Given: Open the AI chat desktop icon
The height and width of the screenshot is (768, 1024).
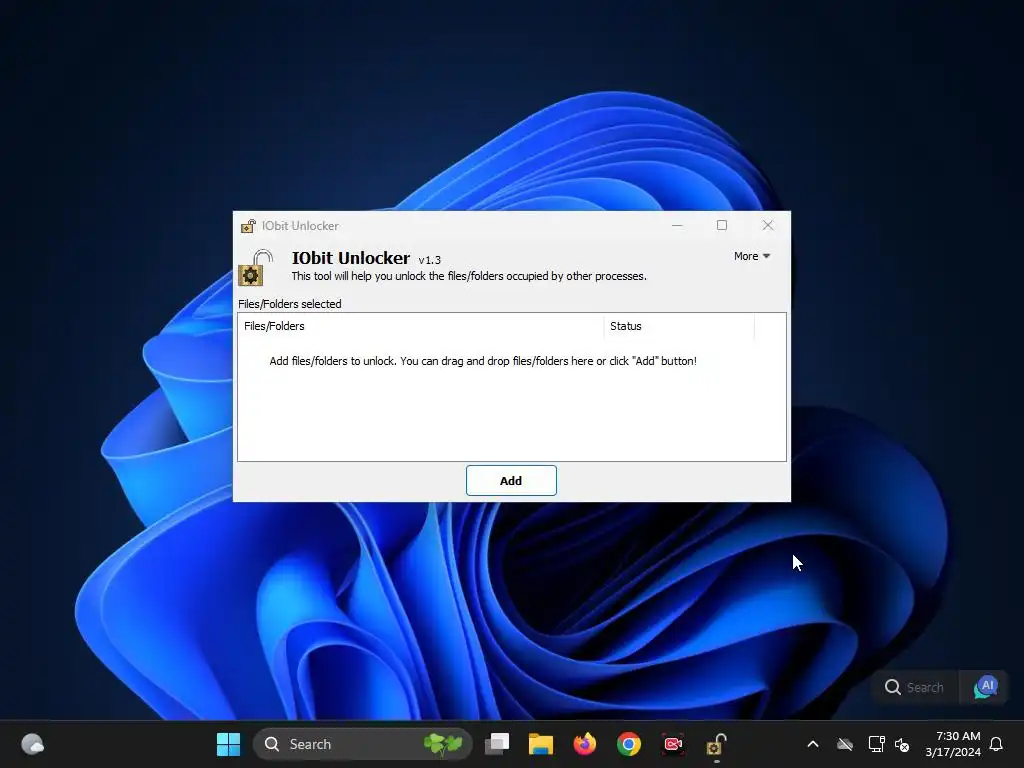Looking at the screenshot, I should click(985, 687).
